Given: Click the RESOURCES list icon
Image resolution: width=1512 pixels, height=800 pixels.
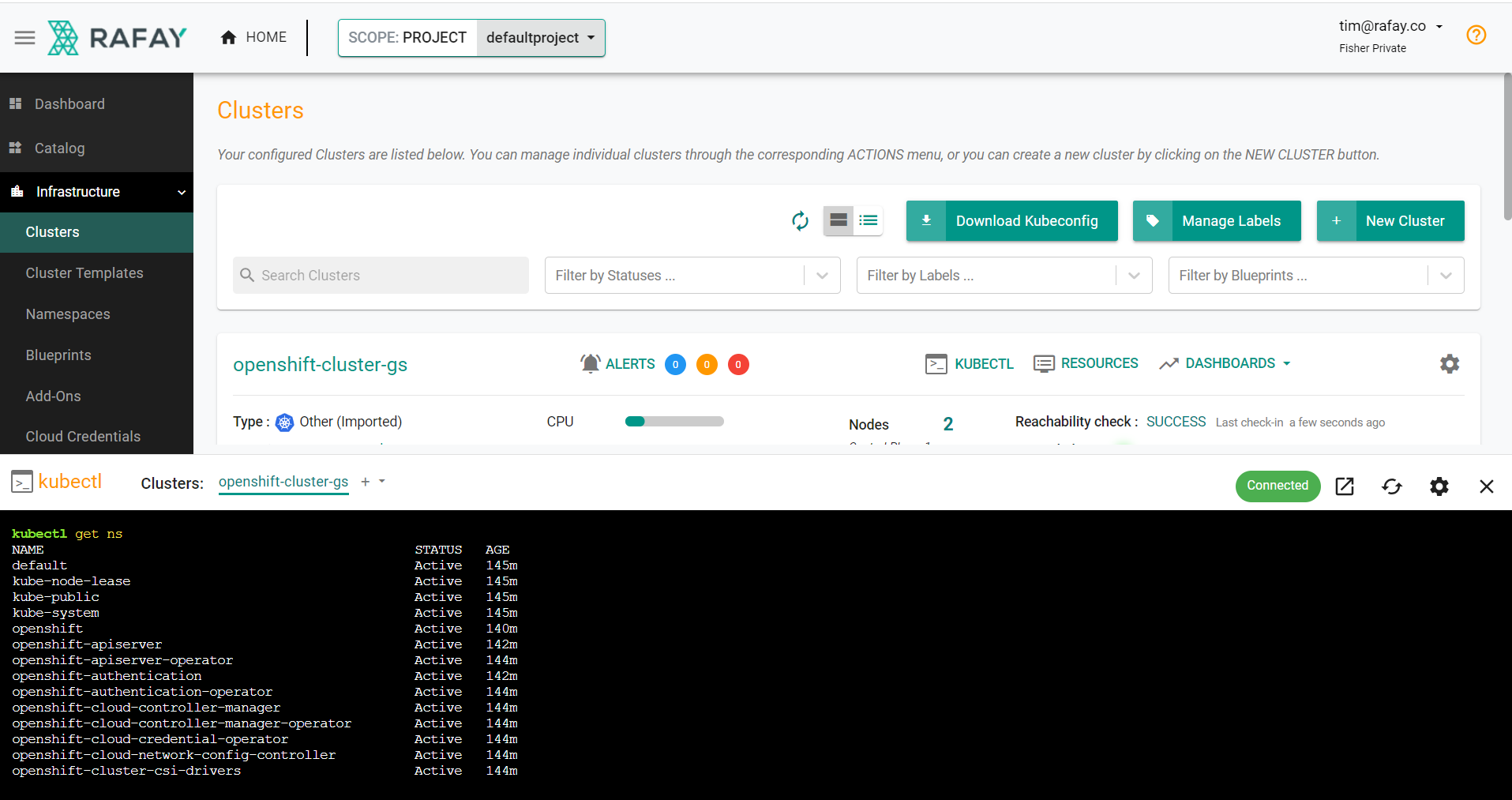Looking at the screenshot, I should pos(1044,363).
